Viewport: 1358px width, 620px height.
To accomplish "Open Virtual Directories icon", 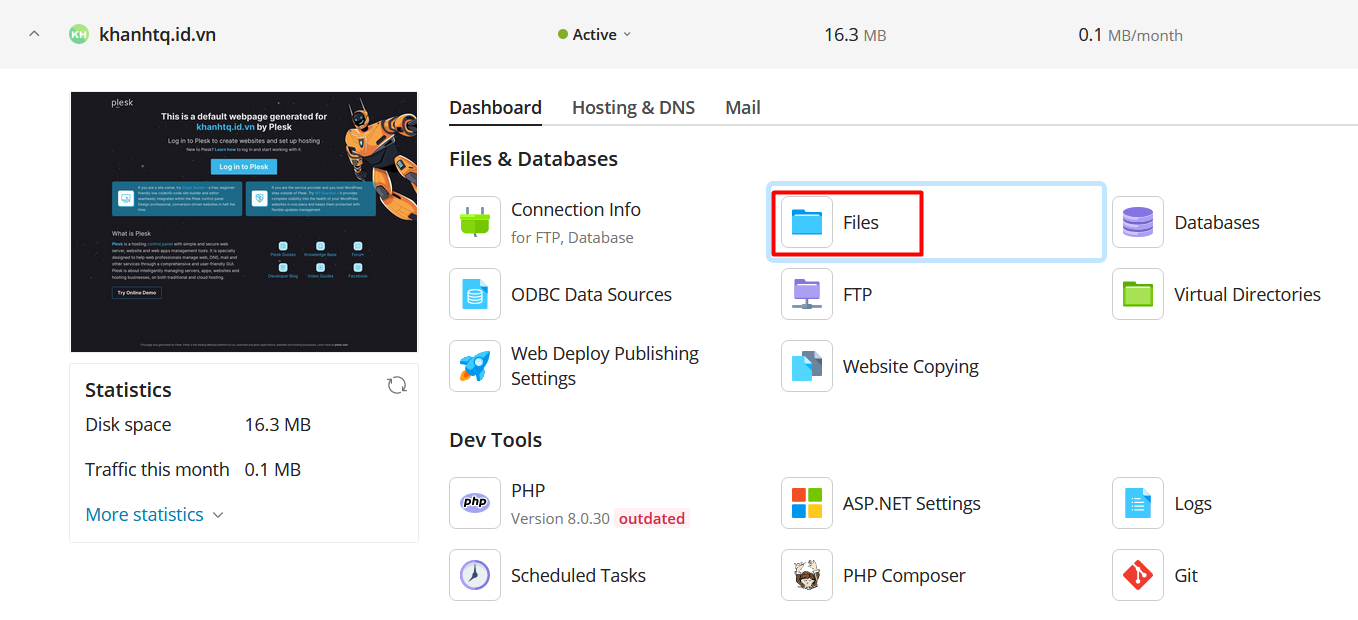I will (x=1138, y=294).
